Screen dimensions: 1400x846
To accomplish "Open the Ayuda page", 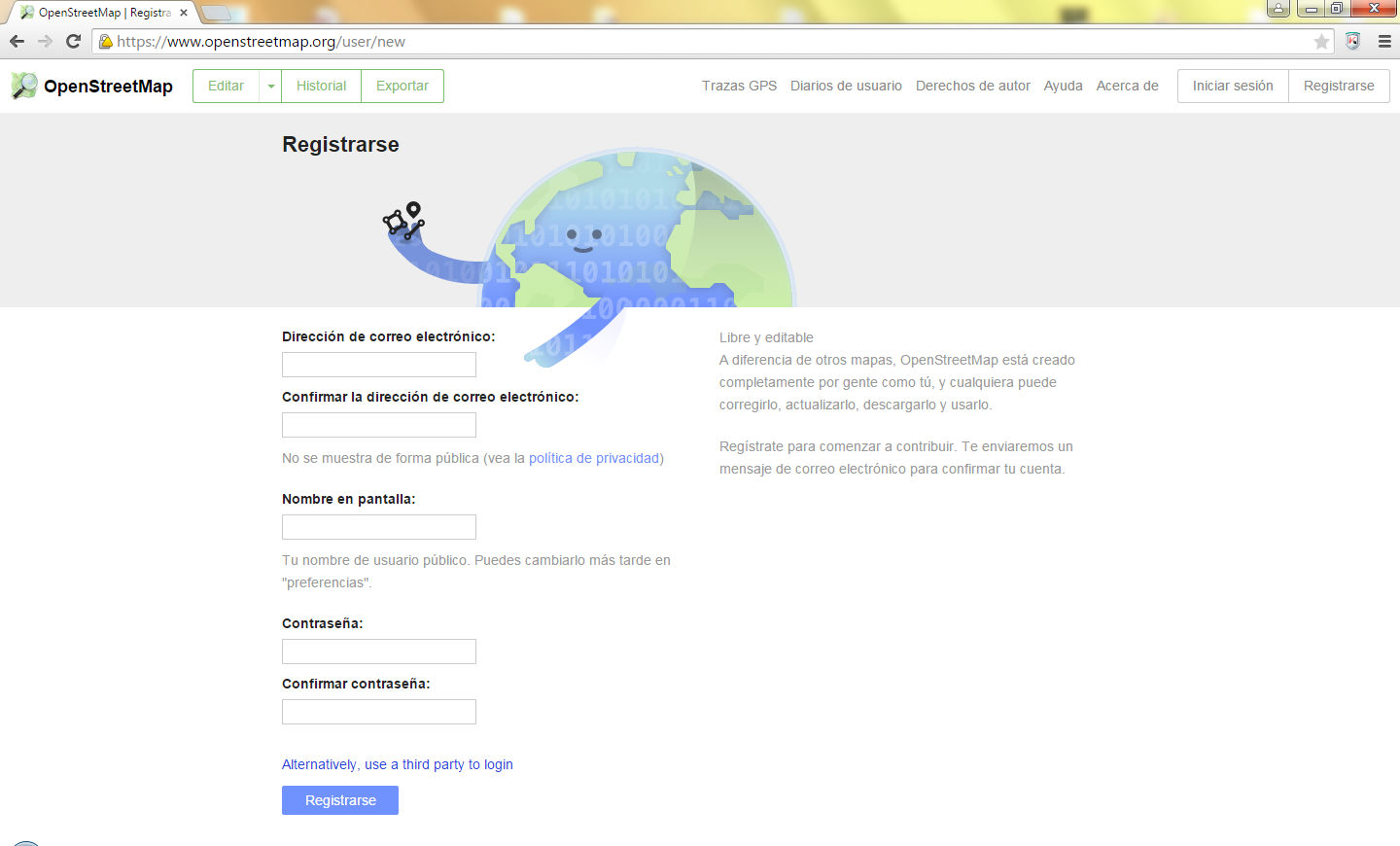I will 1064,86.
